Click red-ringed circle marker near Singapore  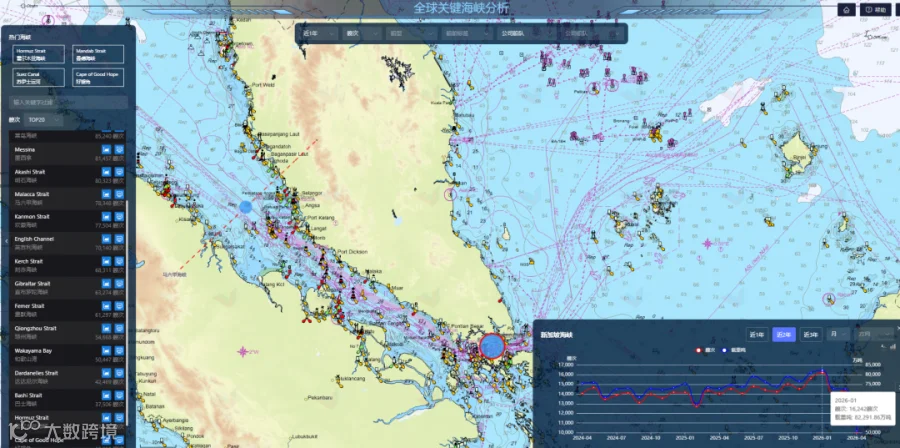492,346
